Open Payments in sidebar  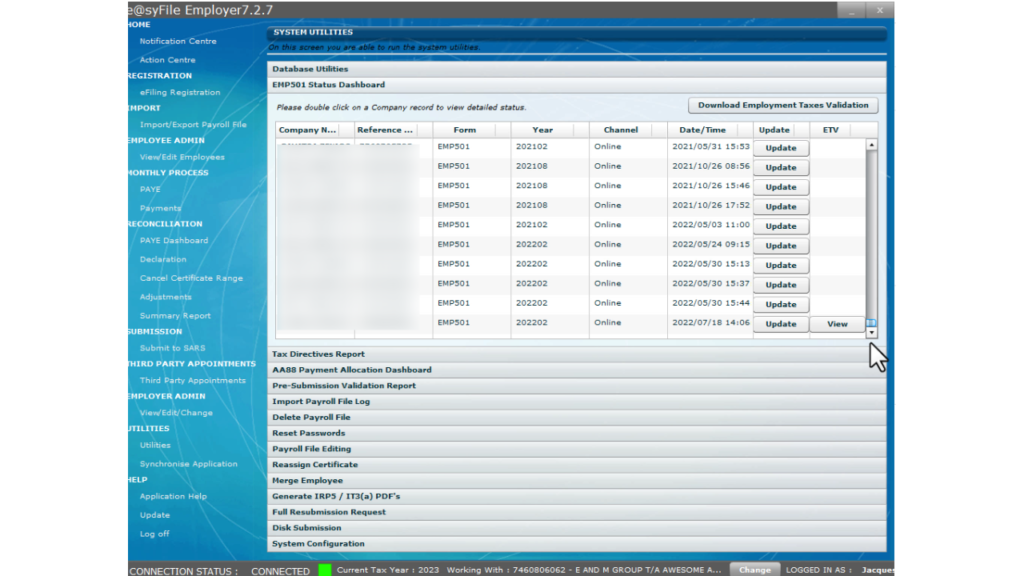160,208
